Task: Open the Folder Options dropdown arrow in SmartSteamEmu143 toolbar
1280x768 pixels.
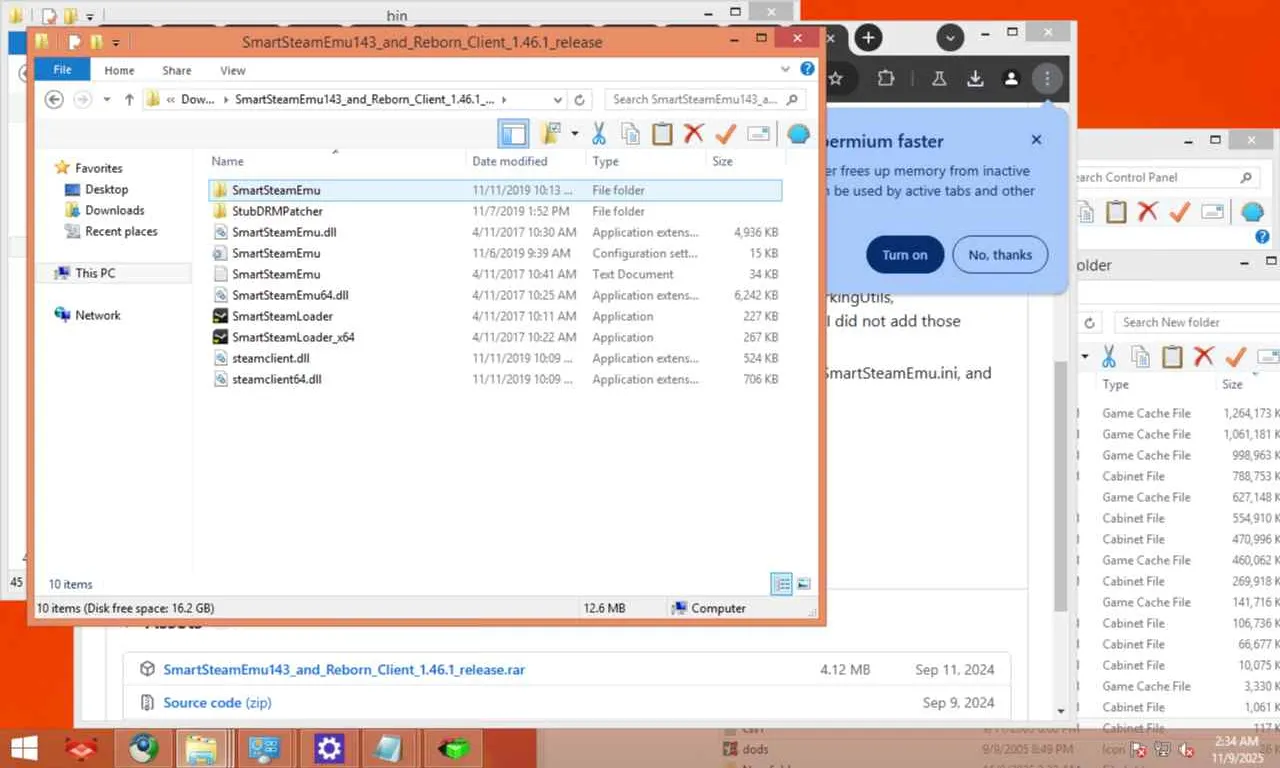Action: tap(574, 134)
